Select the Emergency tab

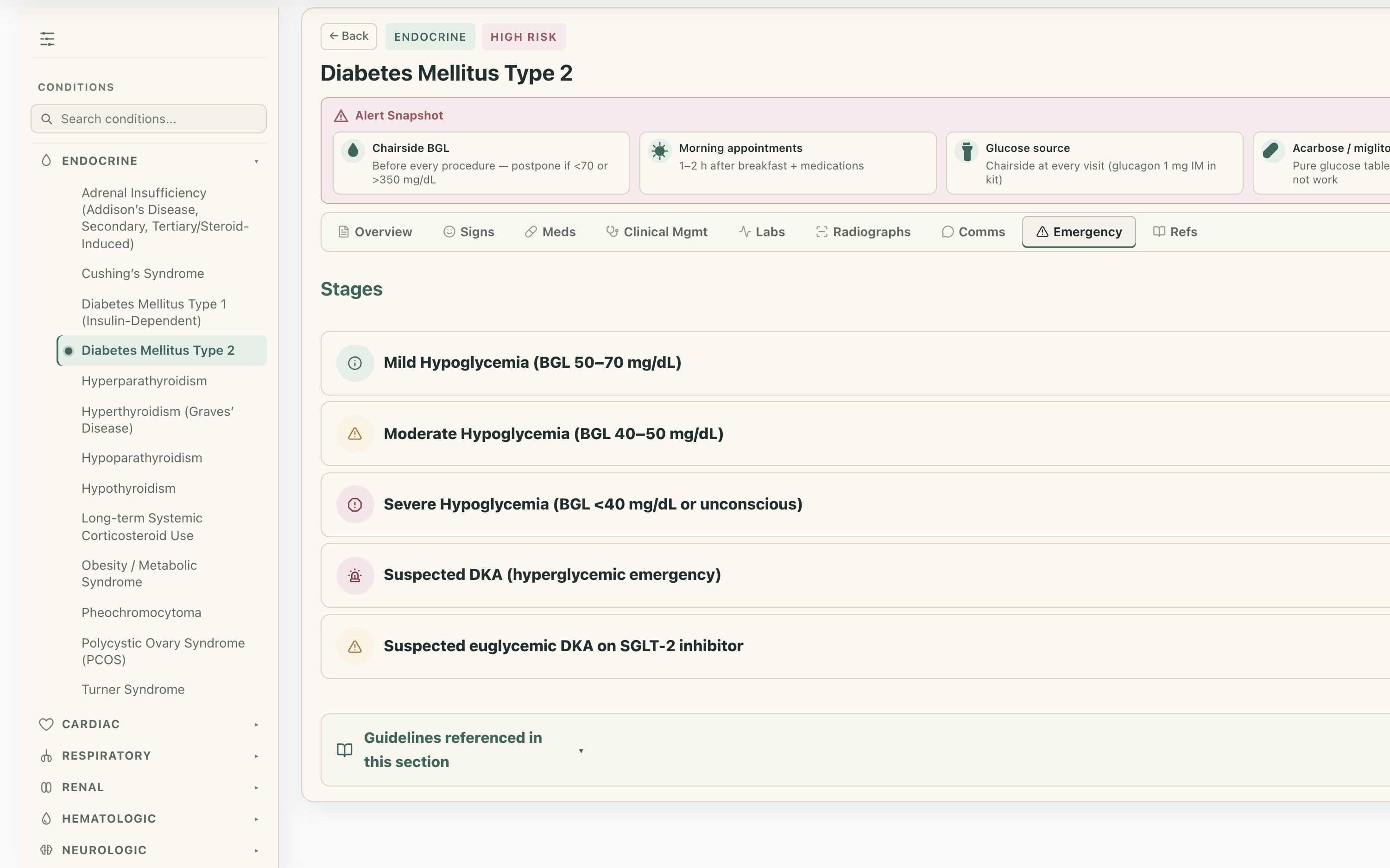(1079, 232)
